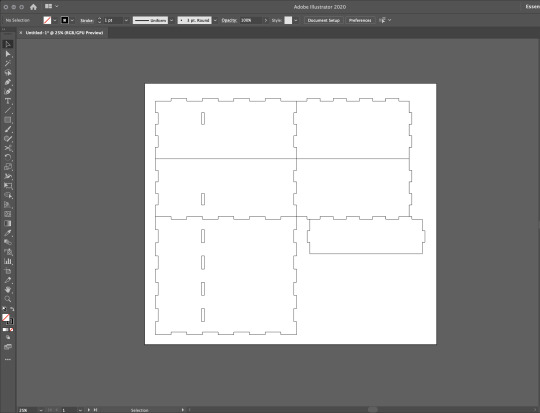The width and height of the screenshot is (540, 413).
Task: Select the Magic Wand tool
Action: click(8, 63)
